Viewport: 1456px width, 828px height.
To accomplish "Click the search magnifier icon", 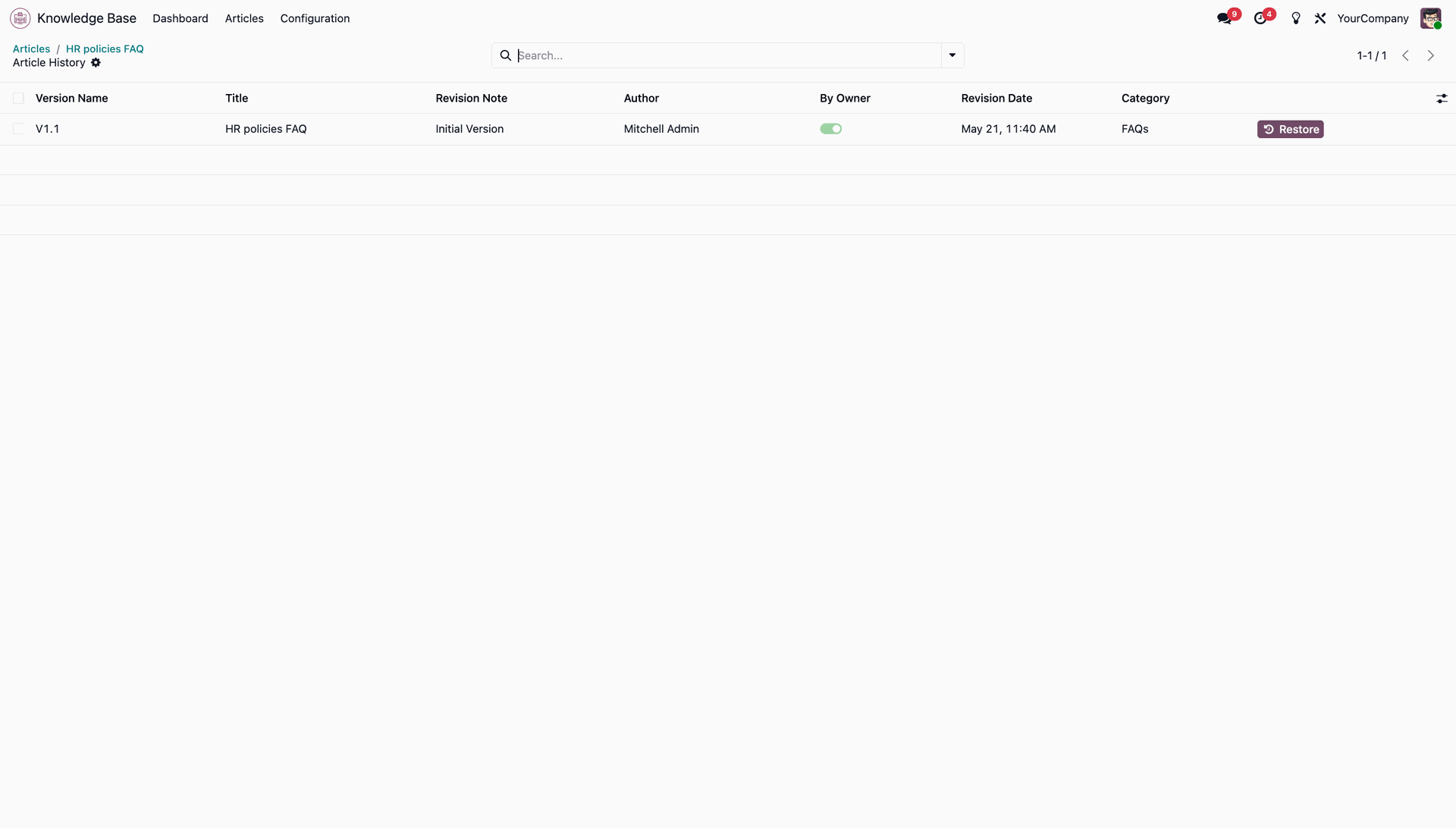I will pos(506,55).
